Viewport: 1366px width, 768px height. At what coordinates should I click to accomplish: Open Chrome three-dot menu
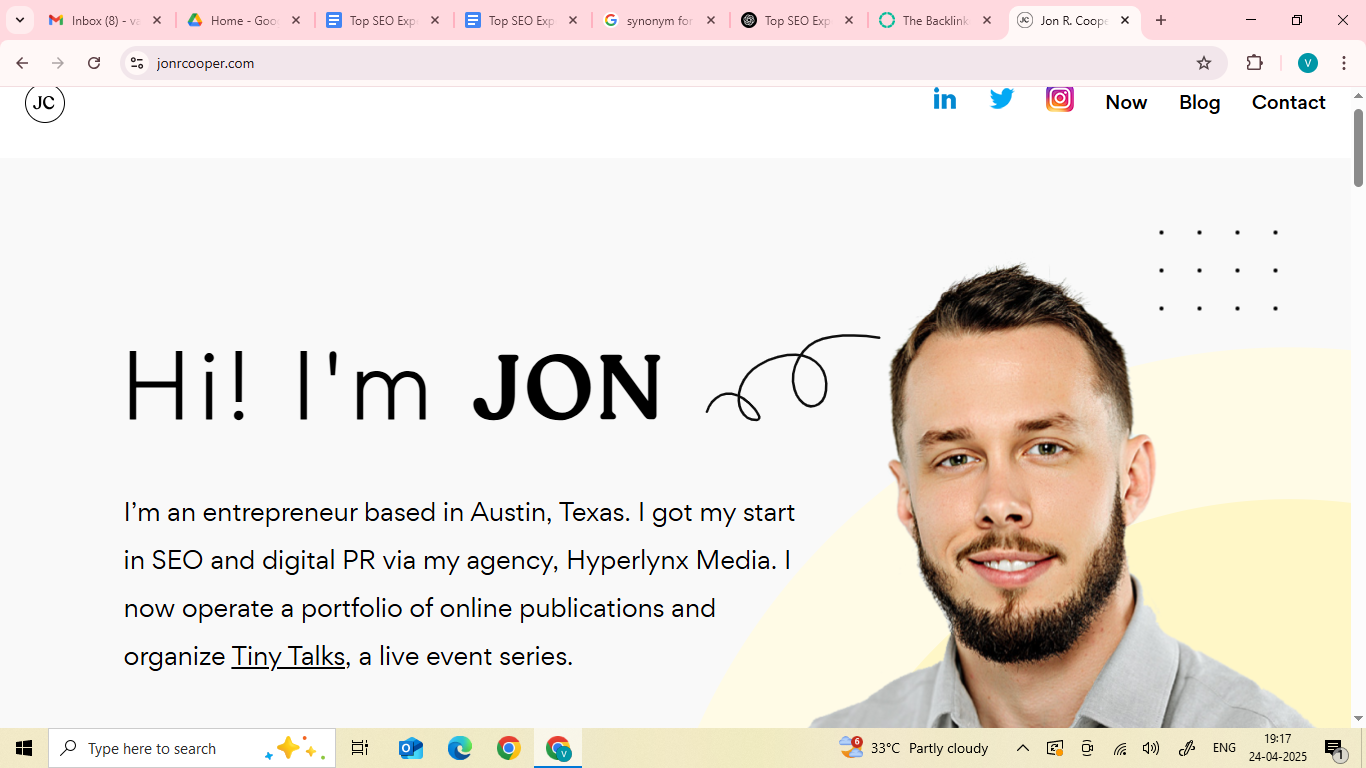tap(1344, 63)
